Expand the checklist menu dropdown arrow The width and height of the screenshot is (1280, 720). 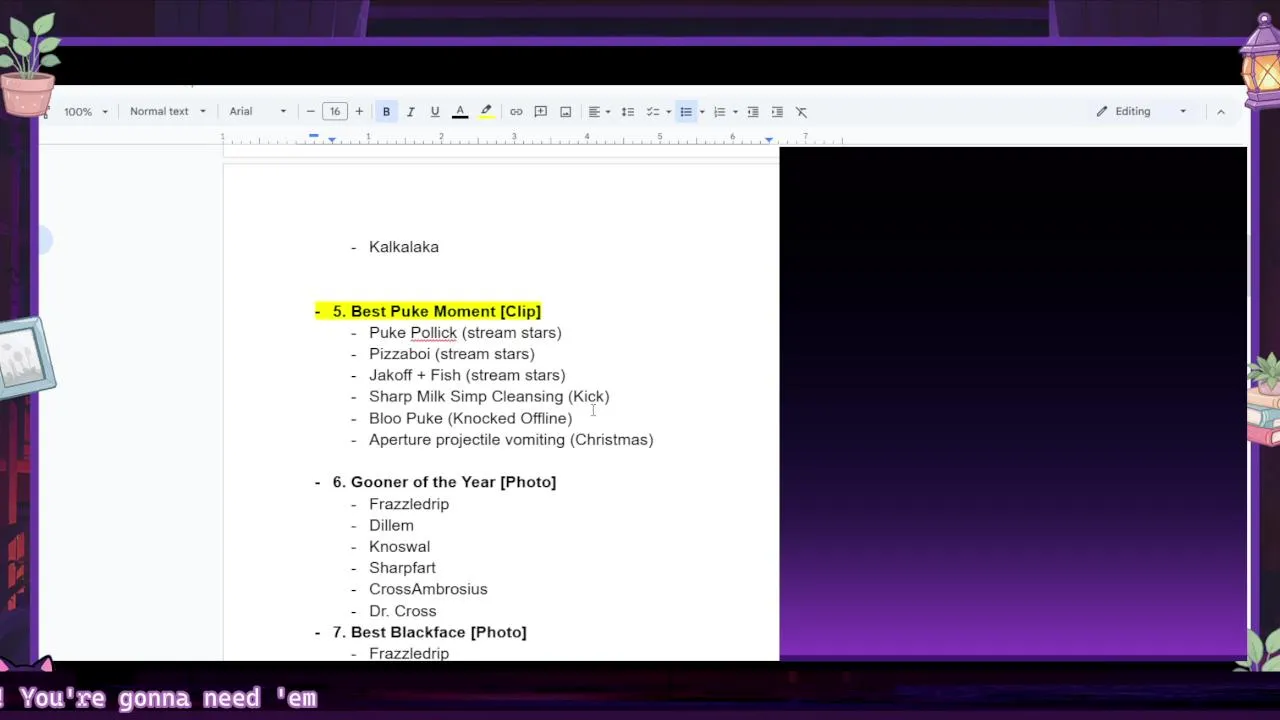668,111
